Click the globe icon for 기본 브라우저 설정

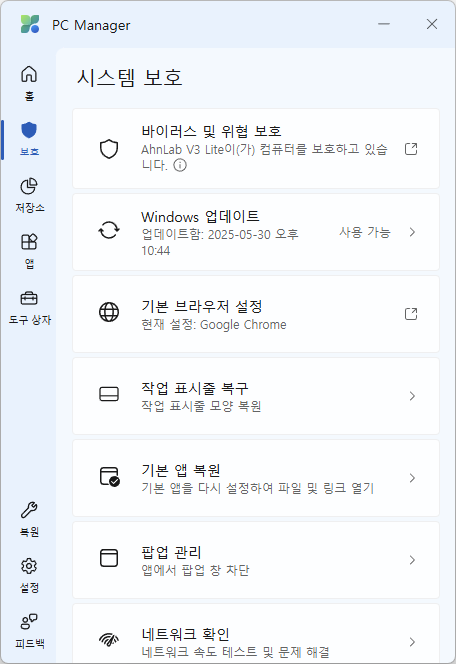pyautogui.click(x=109, y=313)
